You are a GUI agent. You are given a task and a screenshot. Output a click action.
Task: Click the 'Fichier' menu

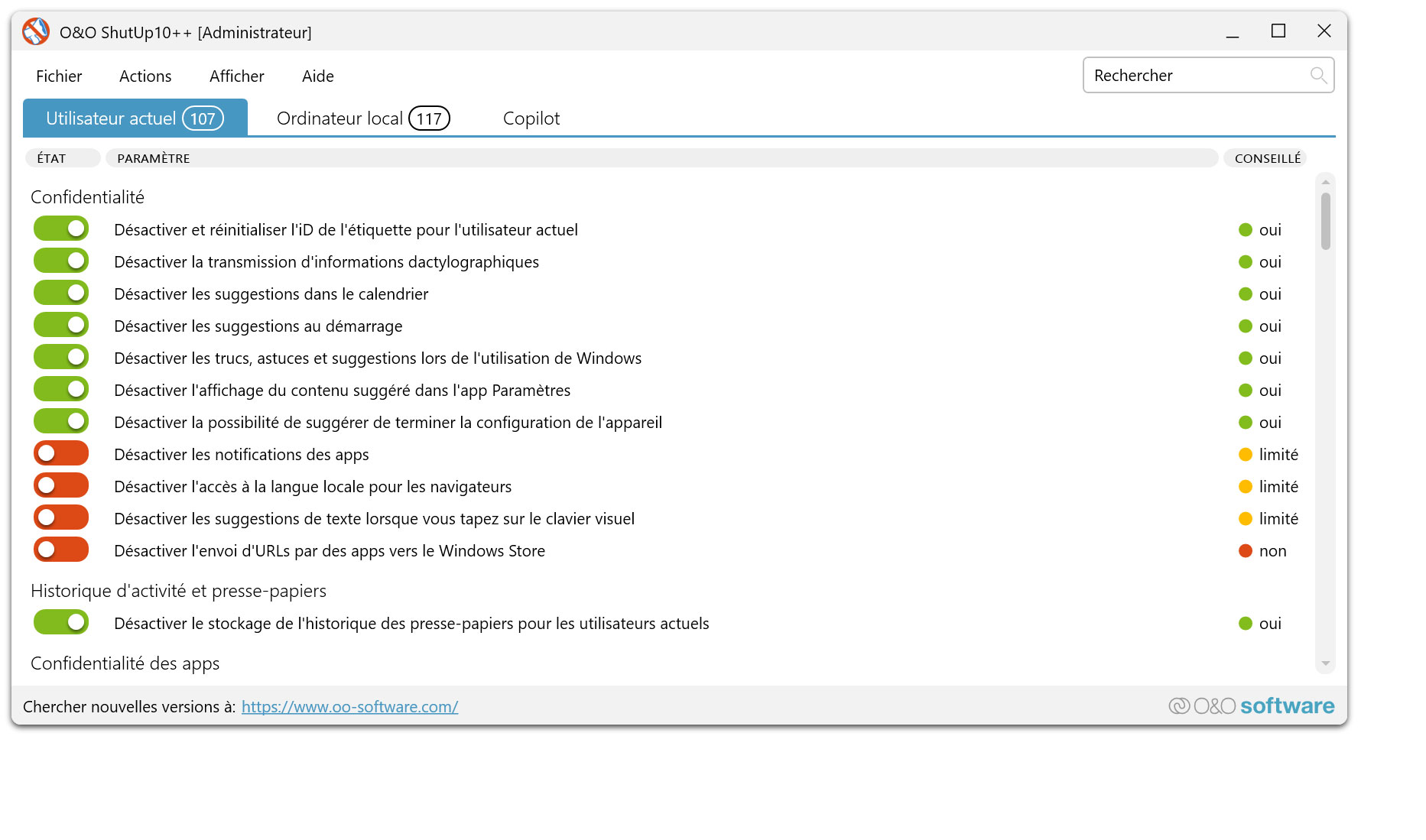pyautogui.click(x=59, y=76)
